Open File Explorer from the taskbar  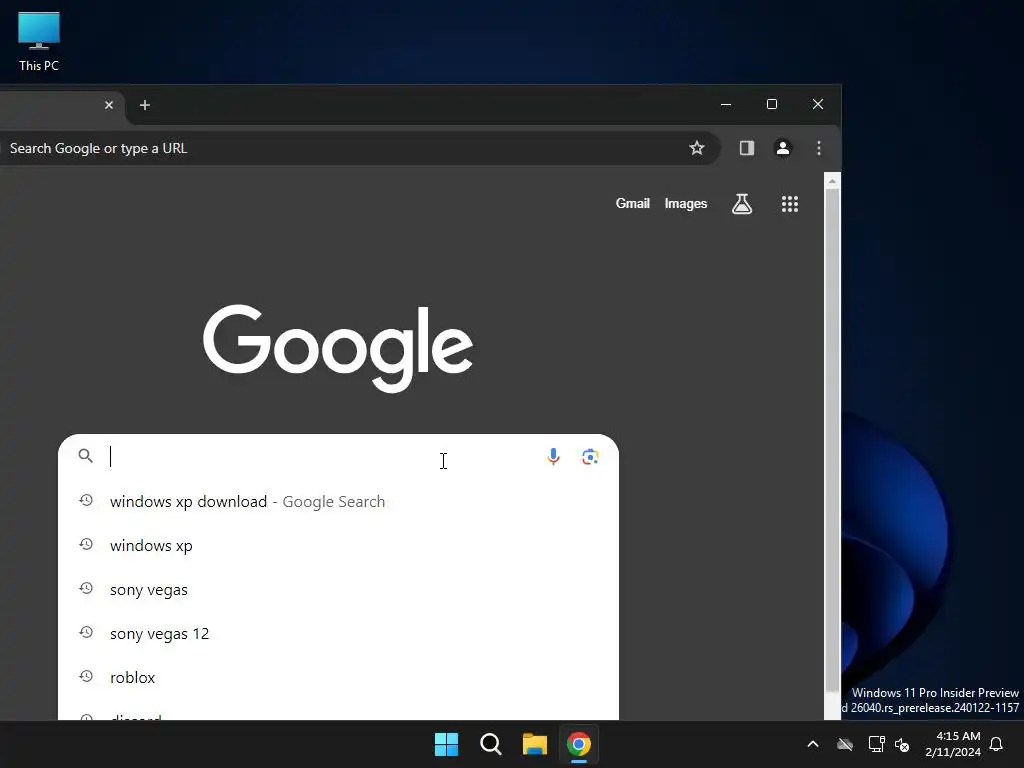coord(534,744)
